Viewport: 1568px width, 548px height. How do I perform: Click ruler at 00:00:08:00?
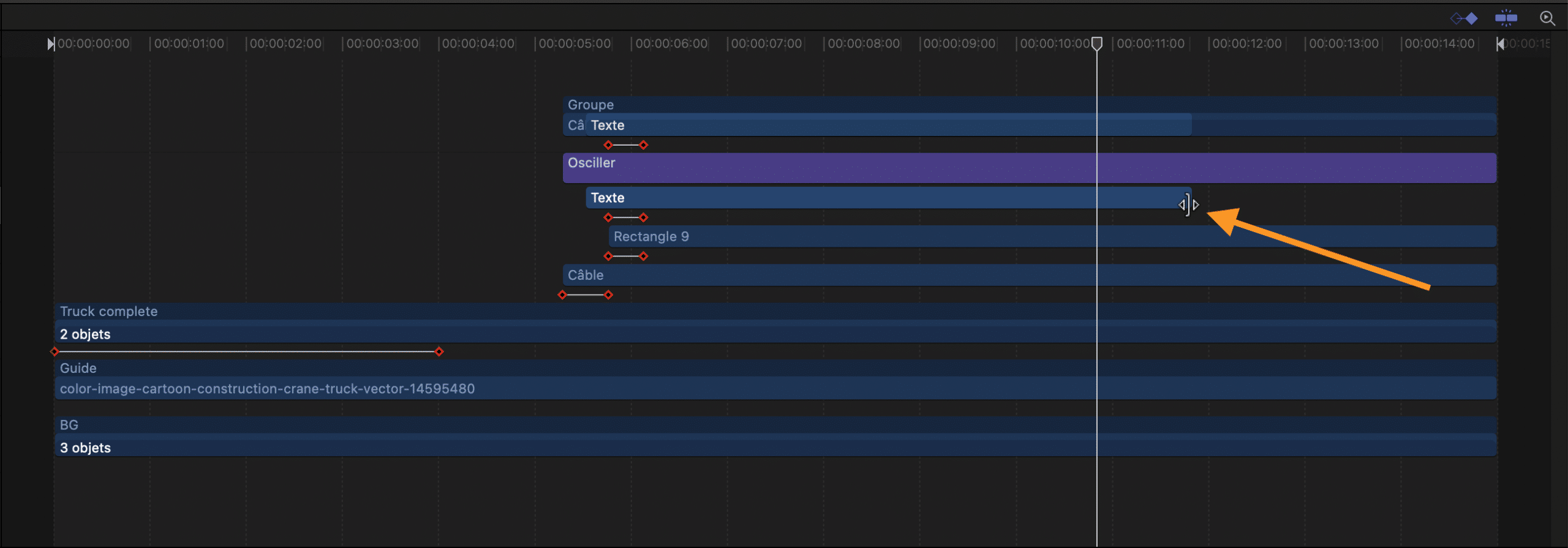click(864, 44)
